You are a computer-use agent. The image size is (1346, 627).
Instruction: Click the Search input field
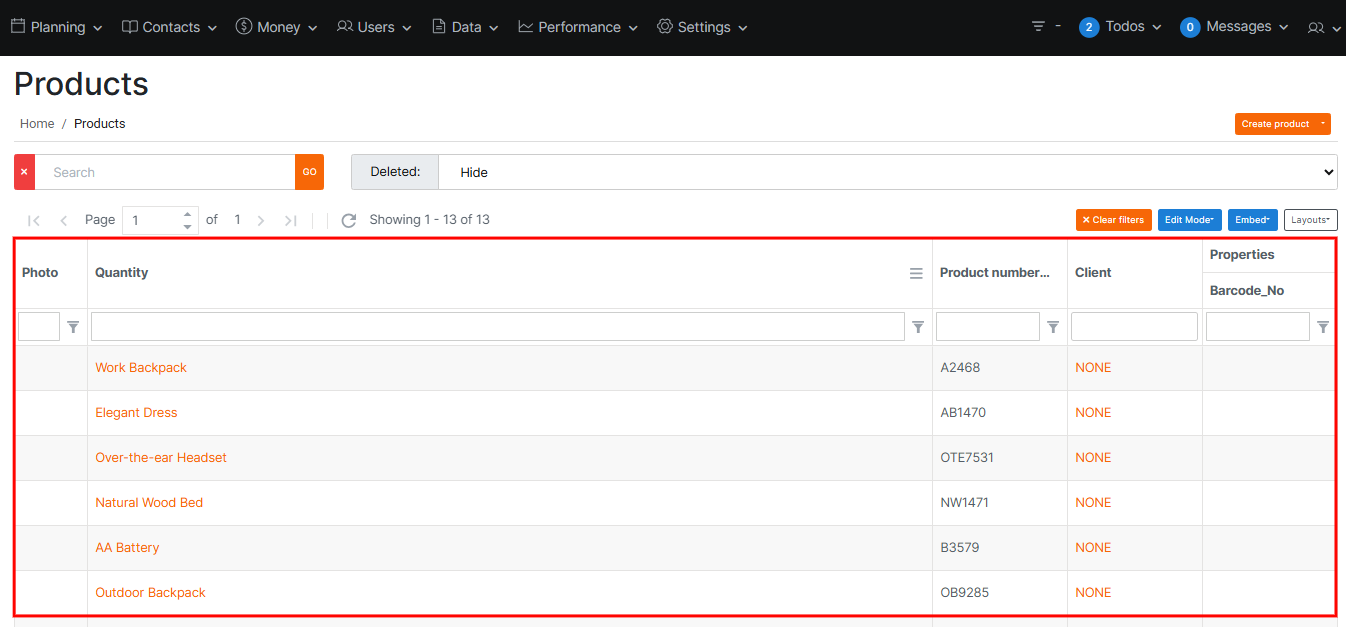click(165, 172)
